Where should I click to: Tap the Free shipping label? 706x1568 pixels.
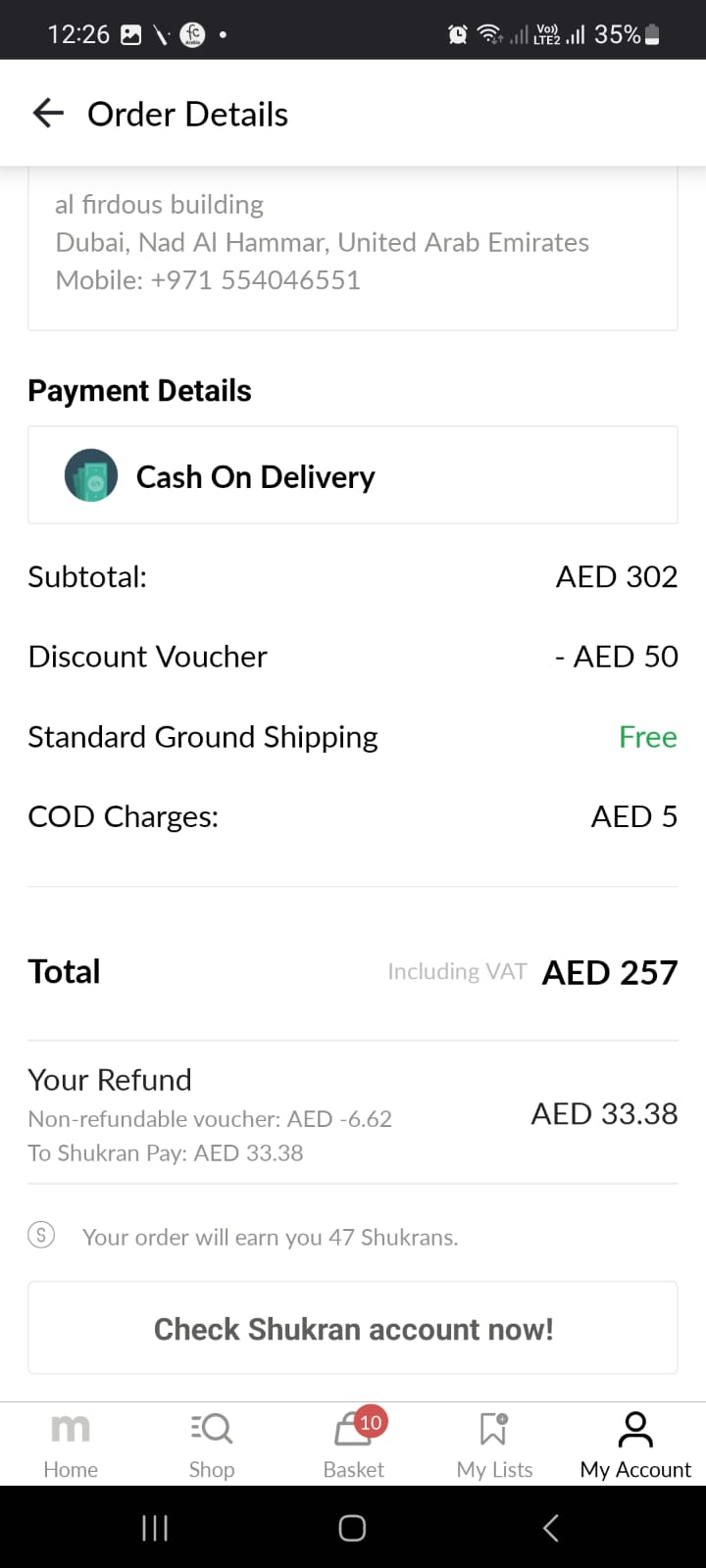coord(647,737)
